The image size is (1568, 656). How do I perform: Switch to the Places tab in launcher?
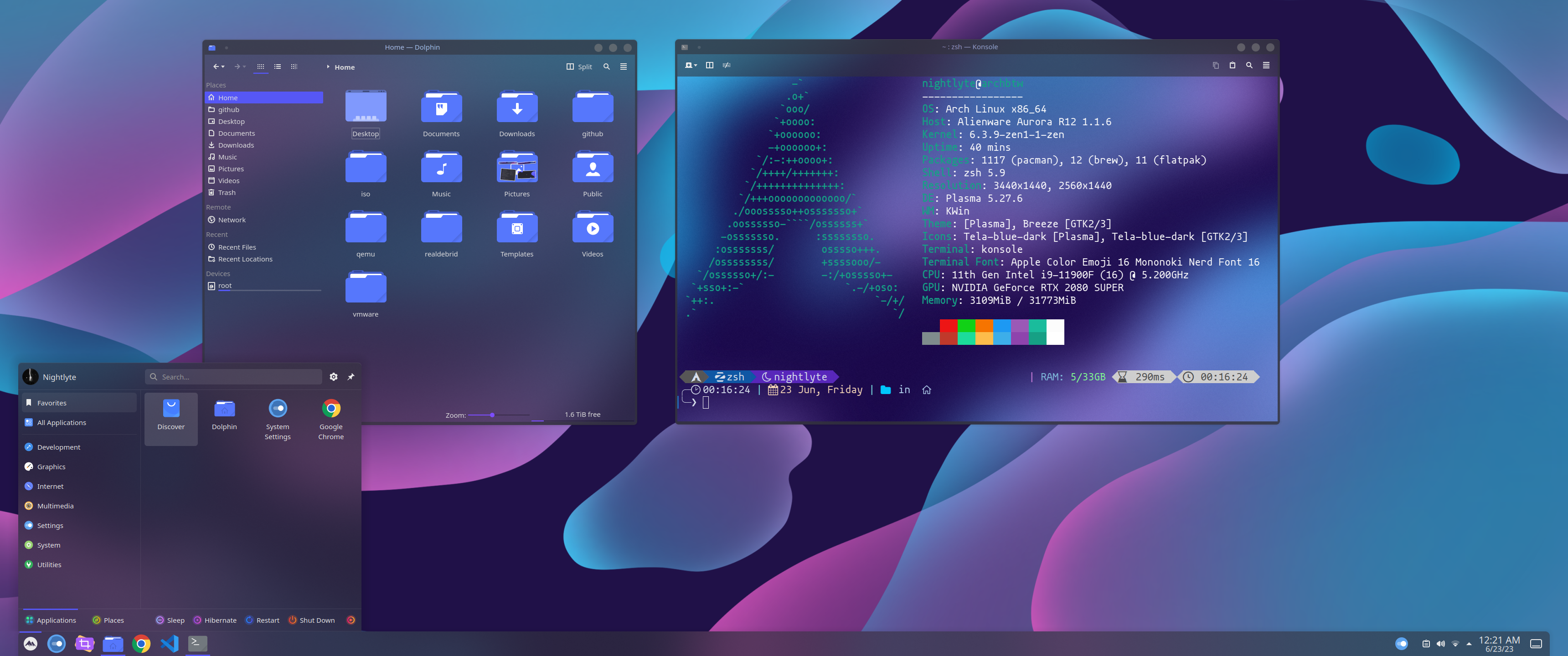pos(108,620)
